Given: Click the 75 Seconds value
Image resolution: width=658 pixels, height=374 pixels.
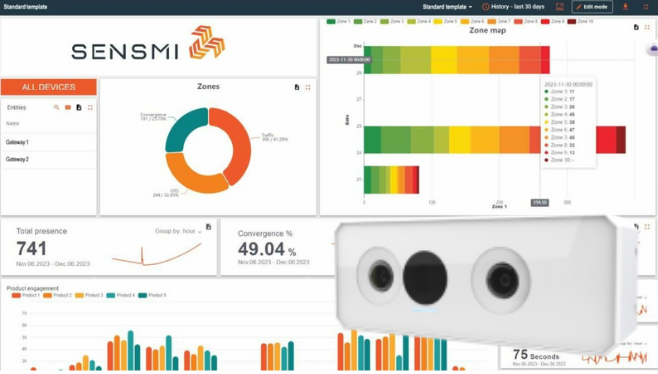Looking at the screenshot, I should click(x=536, y=355).
